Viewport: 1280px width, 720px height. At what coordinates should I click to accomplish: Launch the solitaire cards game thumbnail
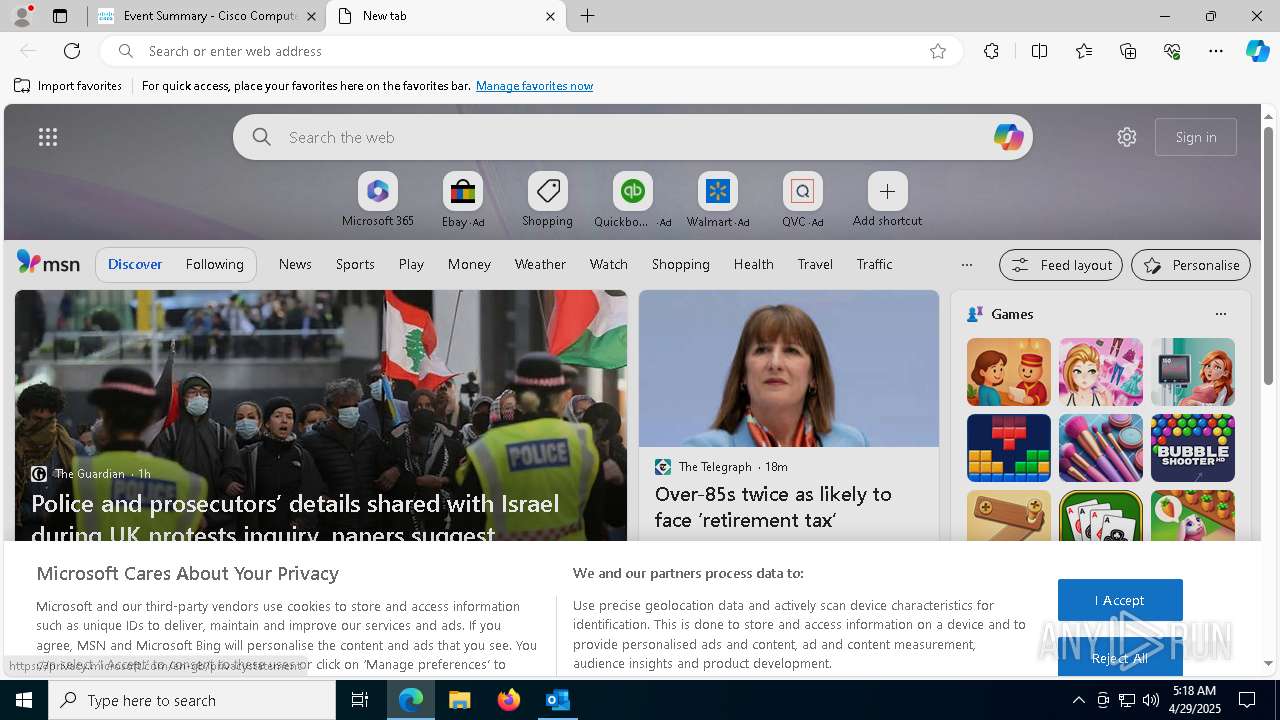(x=1100, y=516)
